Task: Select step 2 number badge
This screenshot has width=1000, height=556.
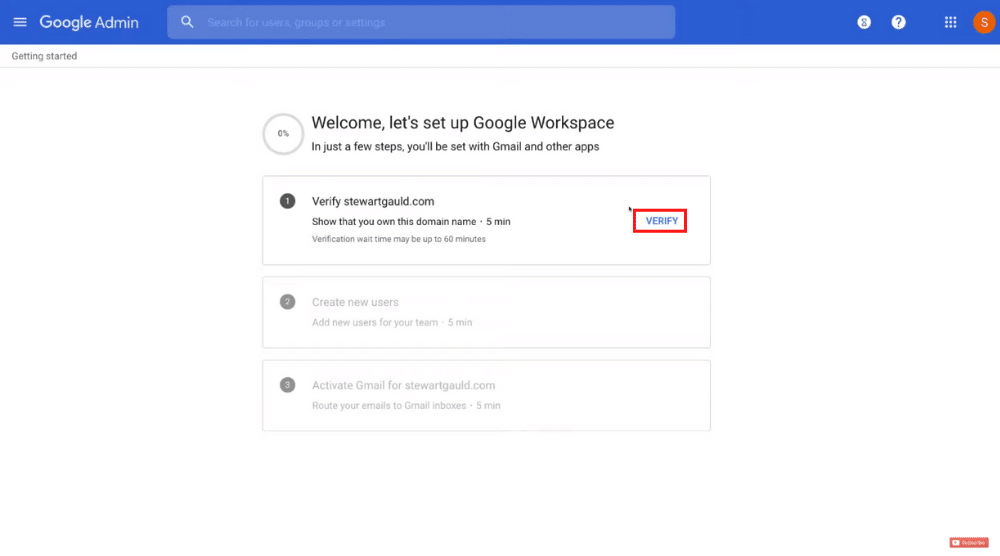Action: 288,302
